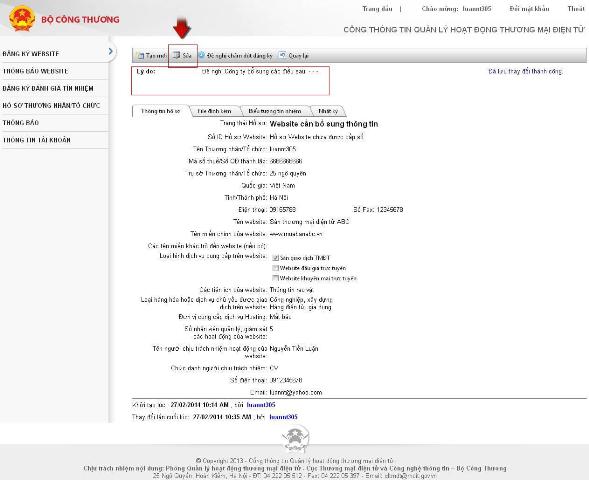Open Đăng ký đánh giá tín nhiệm menu
The width and height of the screenshot is (589, 480).
[x=48, y=88]
